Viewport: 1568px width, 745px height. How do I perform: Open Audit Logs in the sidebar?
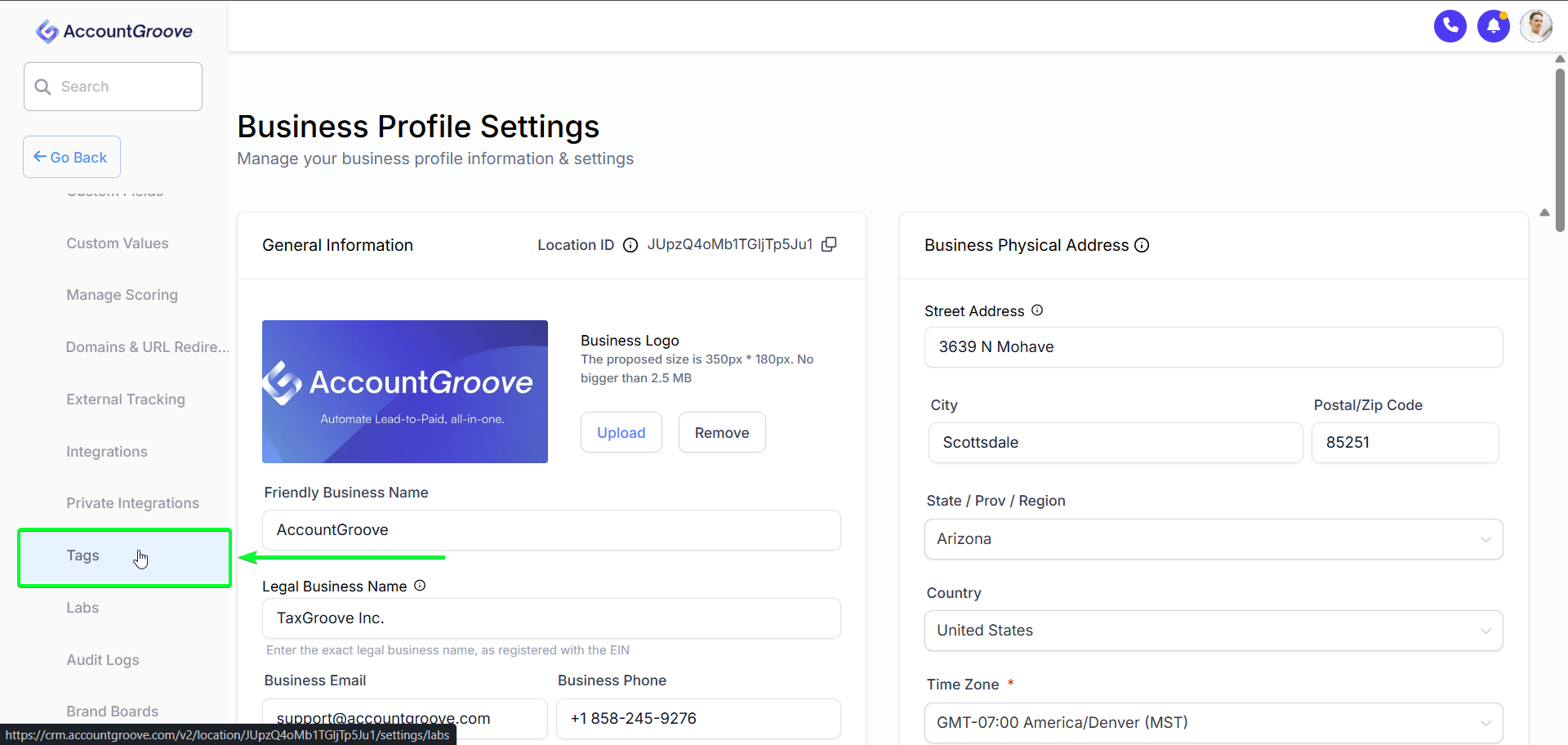(103, 660)
